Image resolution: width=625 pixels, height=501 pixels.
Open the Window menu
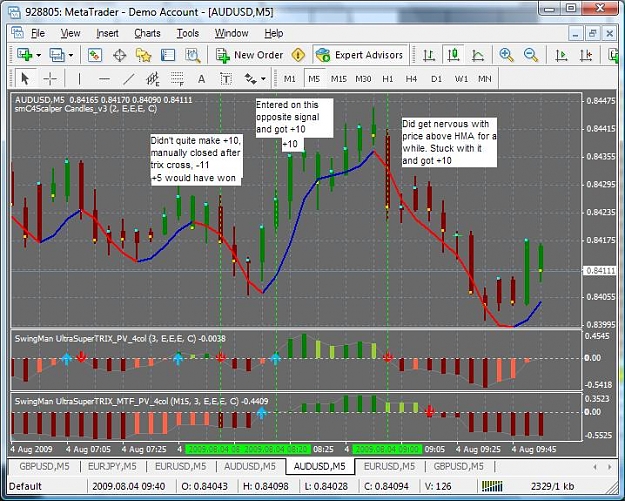(232, 33)
